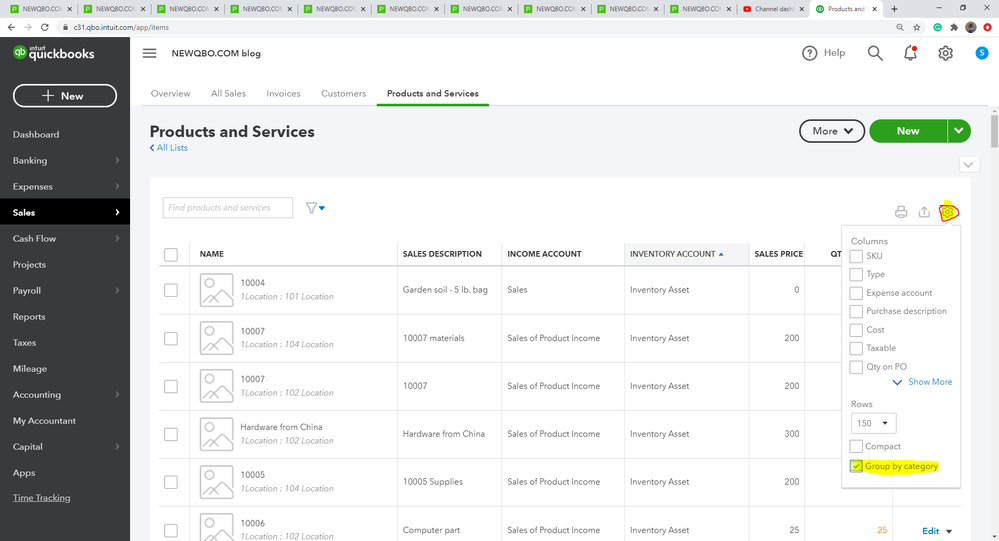The image size is (999, 541).
Task: Click Show More columns link
Action: point(929,382)
